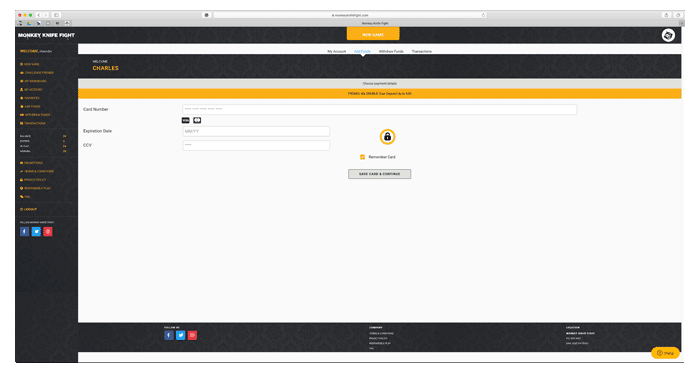
Task: Open My Account in the sidebar
Action: click(31, 90)
